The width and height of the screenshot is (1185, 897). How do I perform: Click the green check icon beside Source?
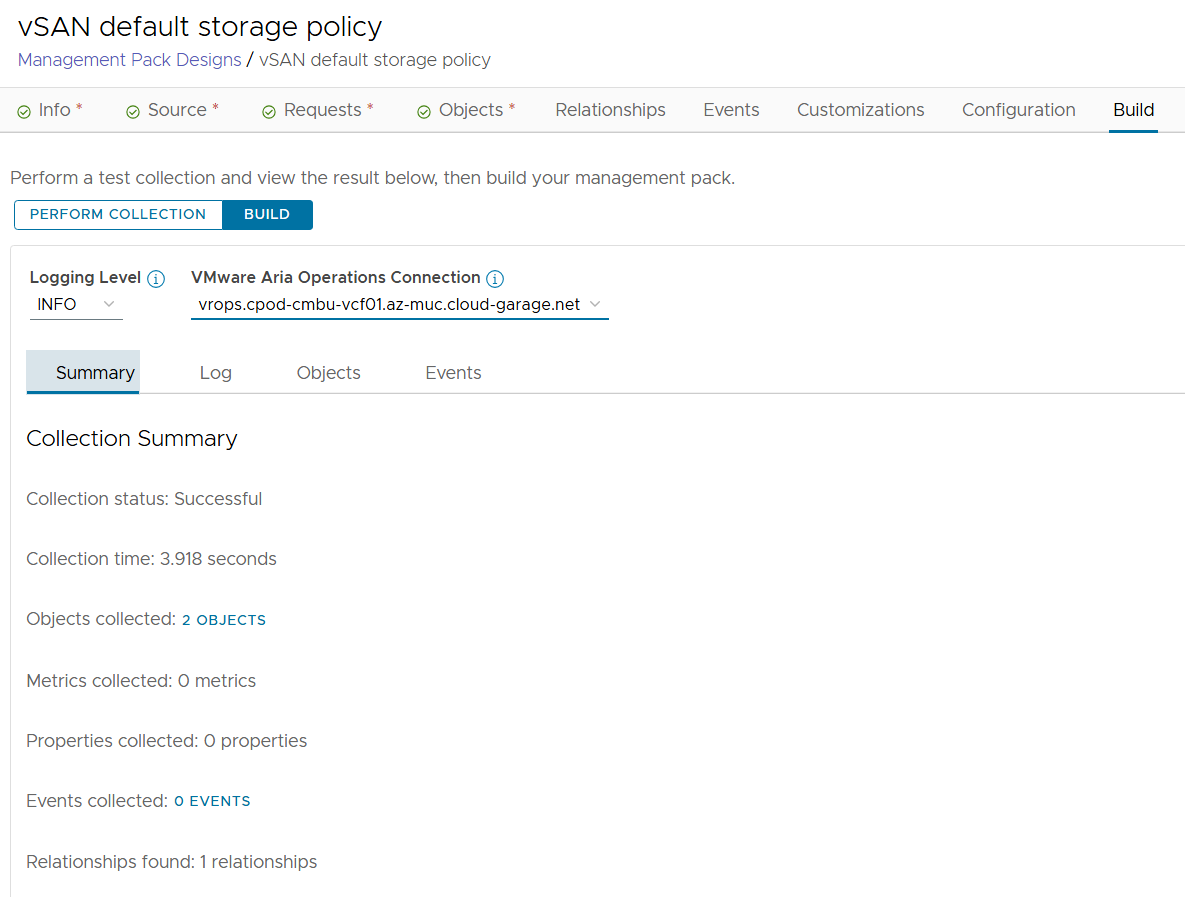(x=133, y=112)
